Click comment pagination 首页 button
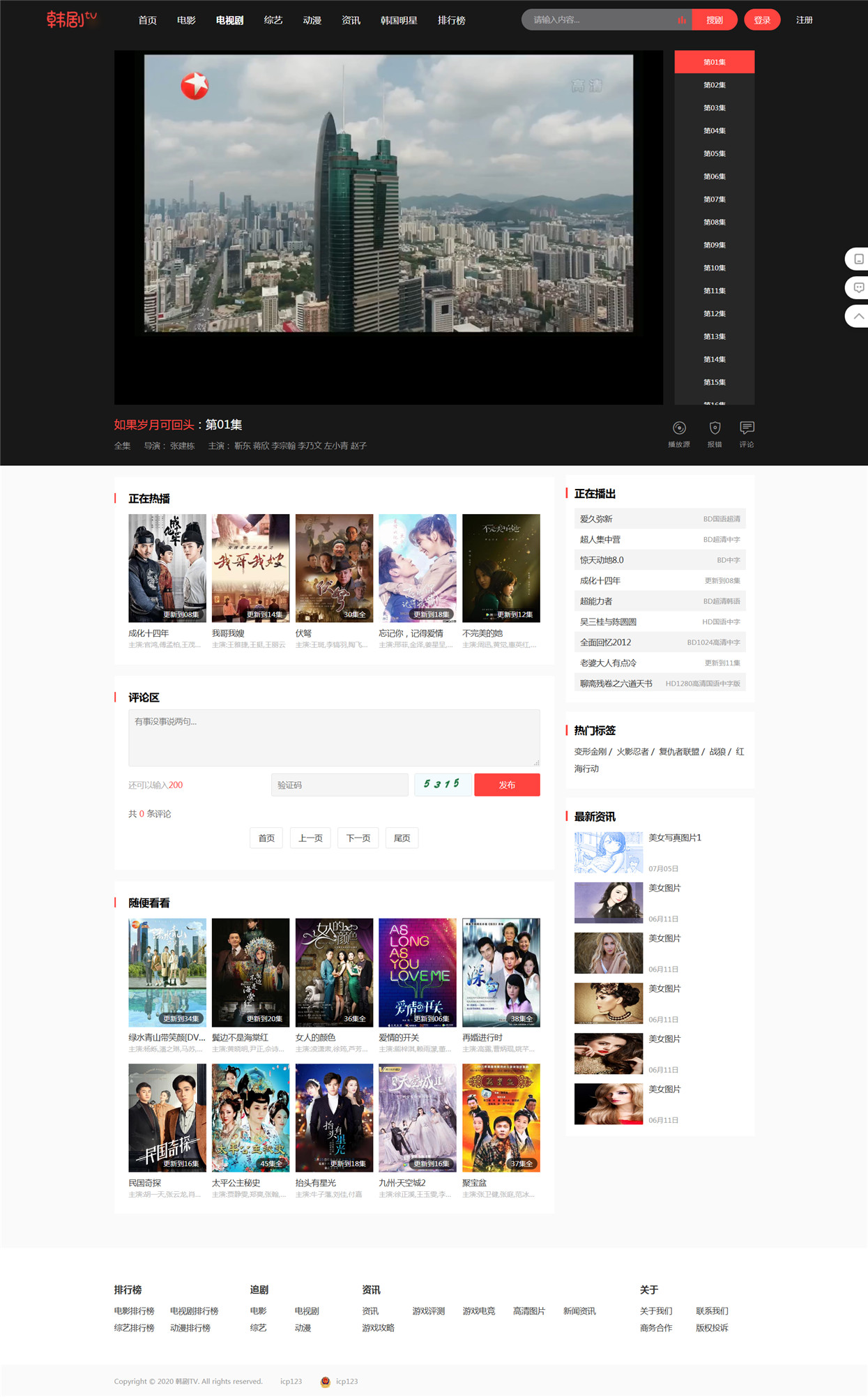Image resolution: width=868 pixels, height=1397 pixels. click(x=266, y=838)
